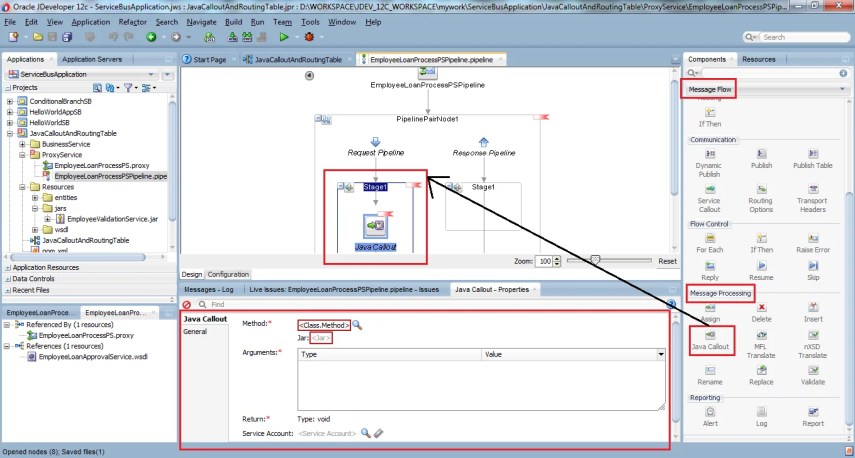Screen dimensions: 855x458
Task: Click the zoom value stepper arrows
Action: 557,261
